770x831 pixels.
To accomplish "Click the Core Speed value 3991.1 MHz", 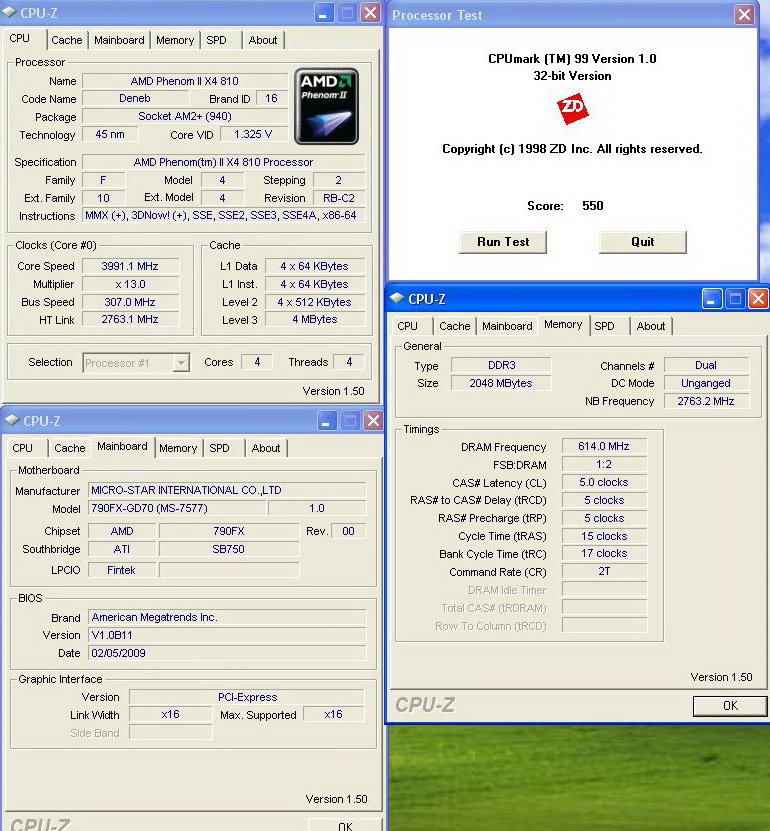I will 130,266.
